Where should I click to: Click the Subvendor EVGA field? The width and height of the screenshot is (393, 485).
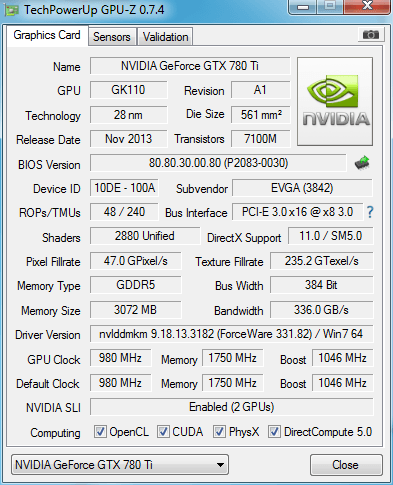click(302, 188)
